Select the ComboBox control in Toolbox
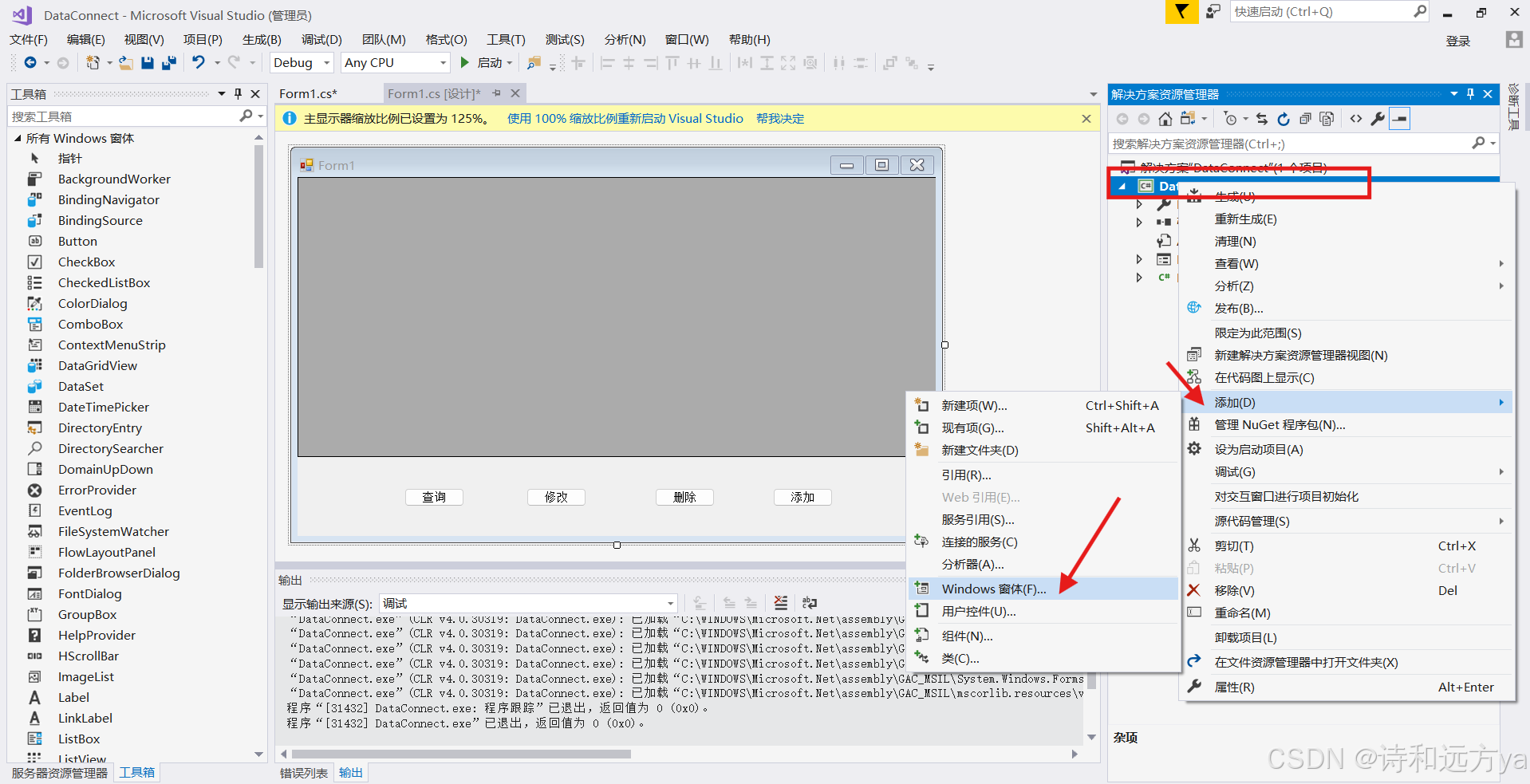This screenshot has width=1530, height=784. tap(90, 324)
